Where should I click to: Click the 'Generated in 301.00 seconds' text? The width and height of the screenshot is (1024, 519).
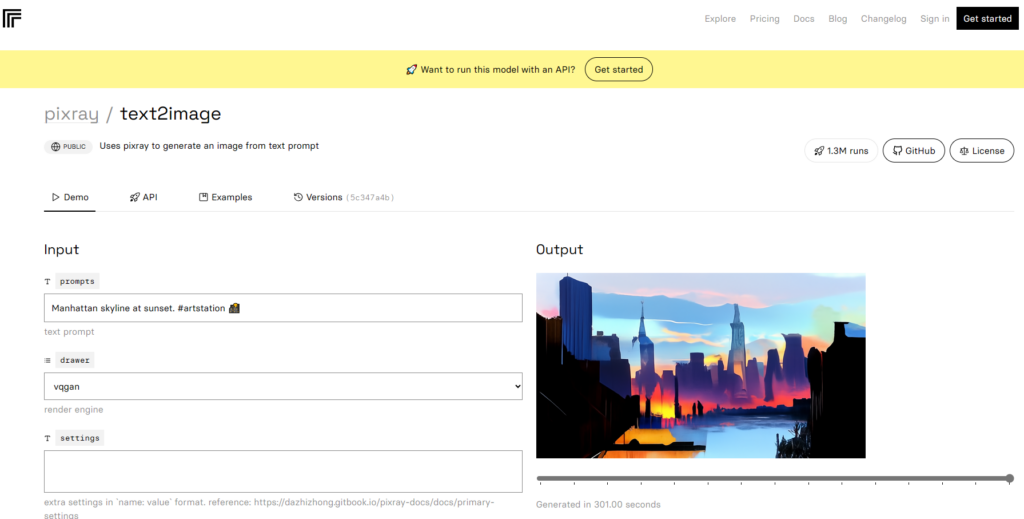[598, 505]
